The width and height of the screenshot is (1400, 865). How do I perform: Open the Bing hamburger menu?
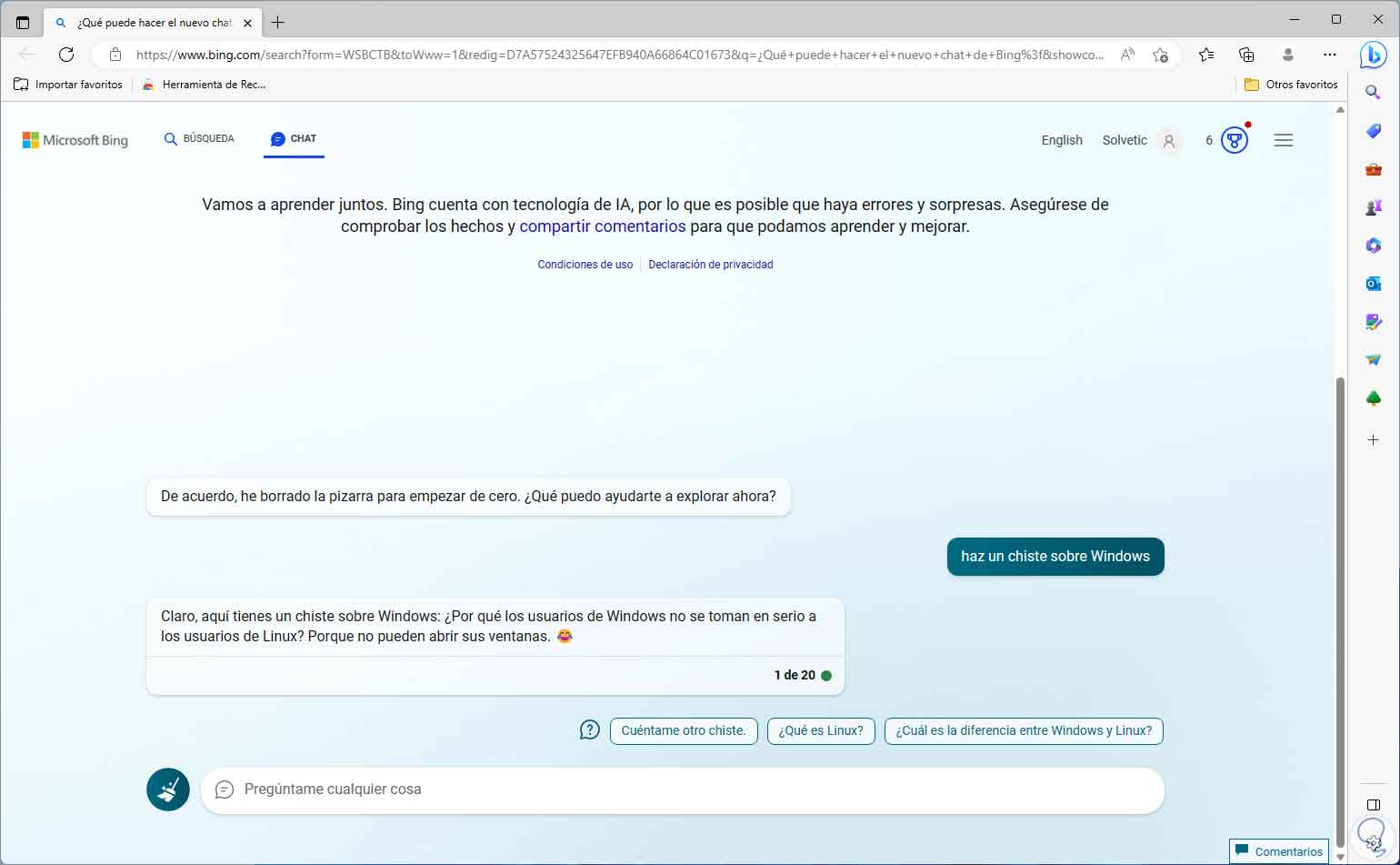[1284, 140]
